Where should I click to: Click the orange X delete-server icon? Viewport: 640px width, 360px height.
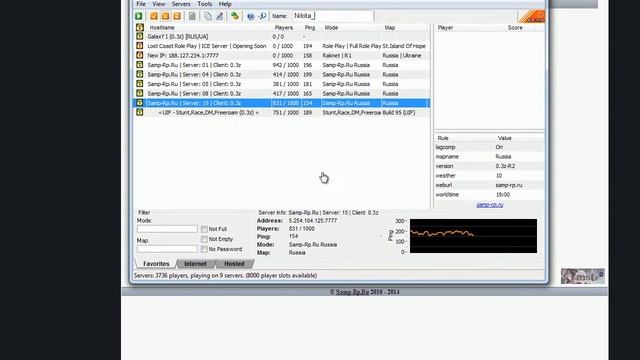(x=165, y=16)
